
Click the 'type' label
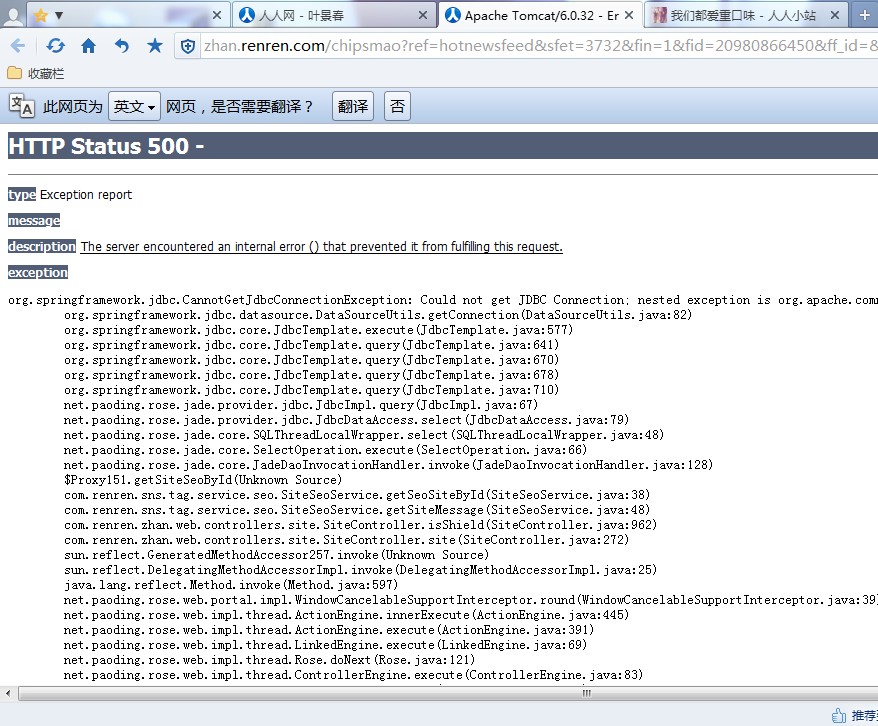22,195
